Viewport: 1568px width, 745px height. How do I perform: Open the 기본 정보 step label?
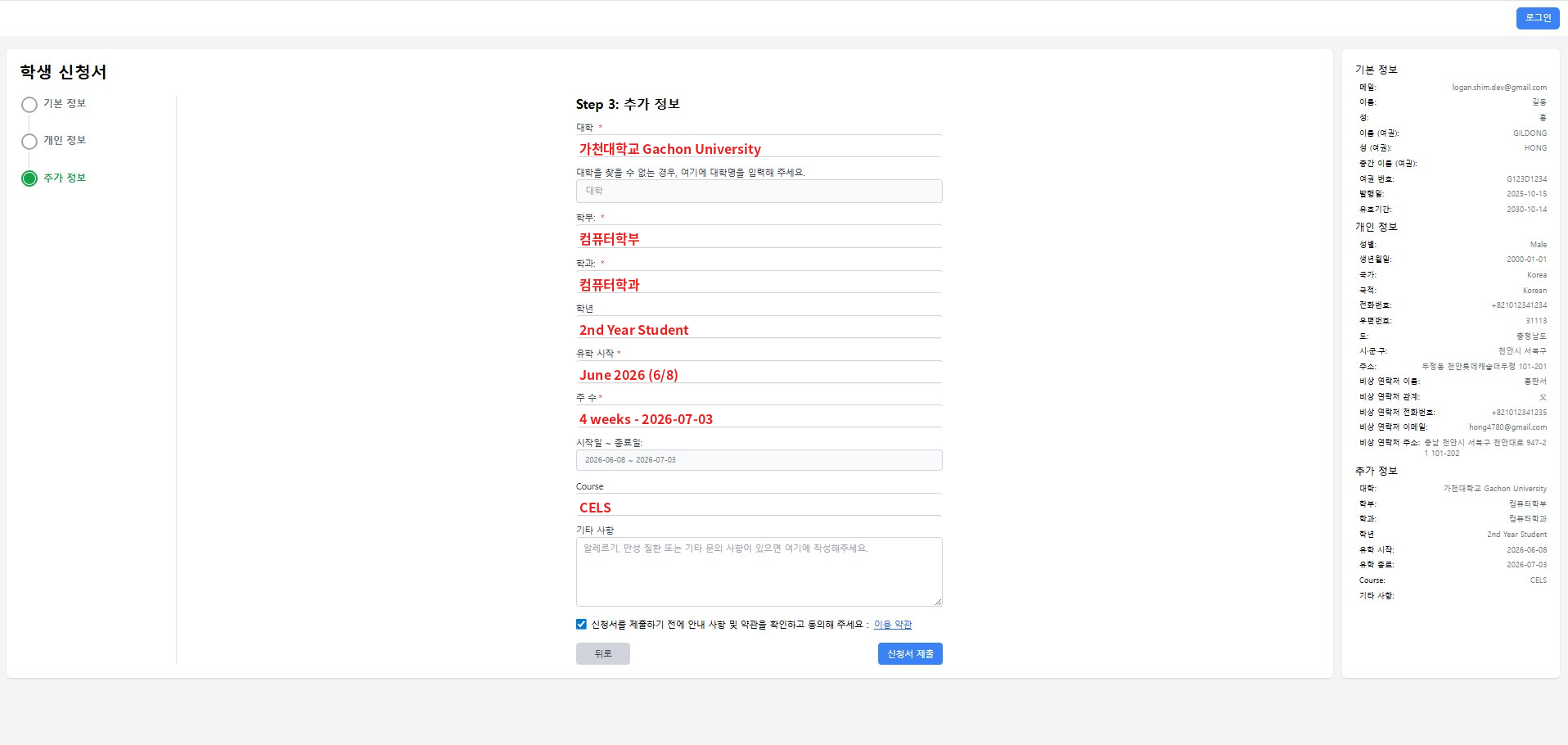pos(65,103)
